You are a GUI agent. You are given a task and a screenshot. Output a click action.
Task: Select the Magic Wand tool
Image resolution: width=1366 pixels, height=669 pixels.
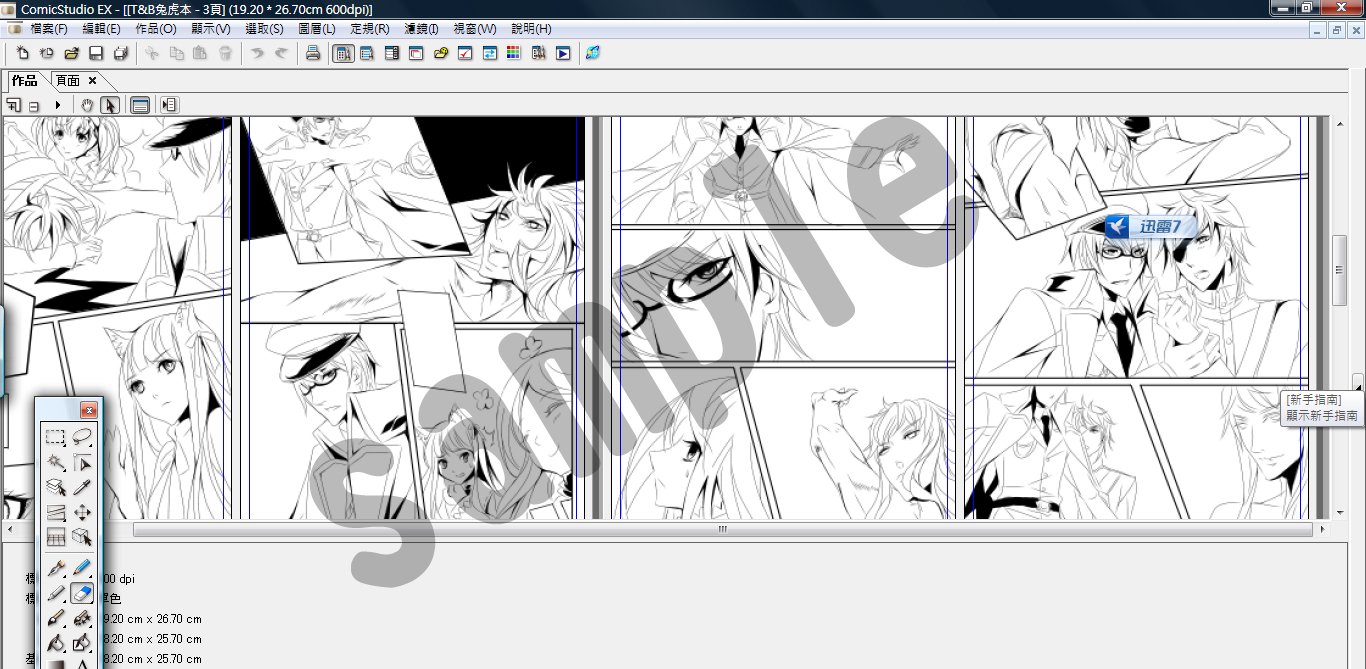click(x=56, y=462)
